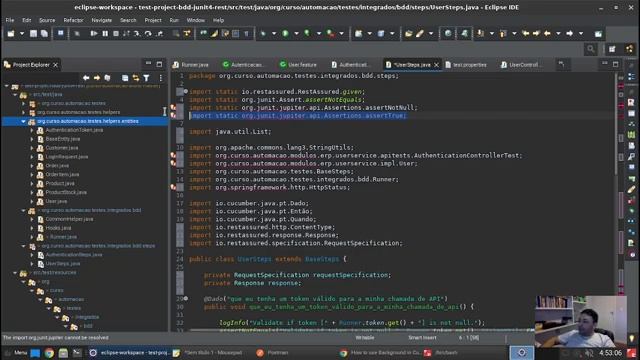The image size is (640, 360).
Task: Toggle Block Selection Mode icon
Action: click(236, 33)
